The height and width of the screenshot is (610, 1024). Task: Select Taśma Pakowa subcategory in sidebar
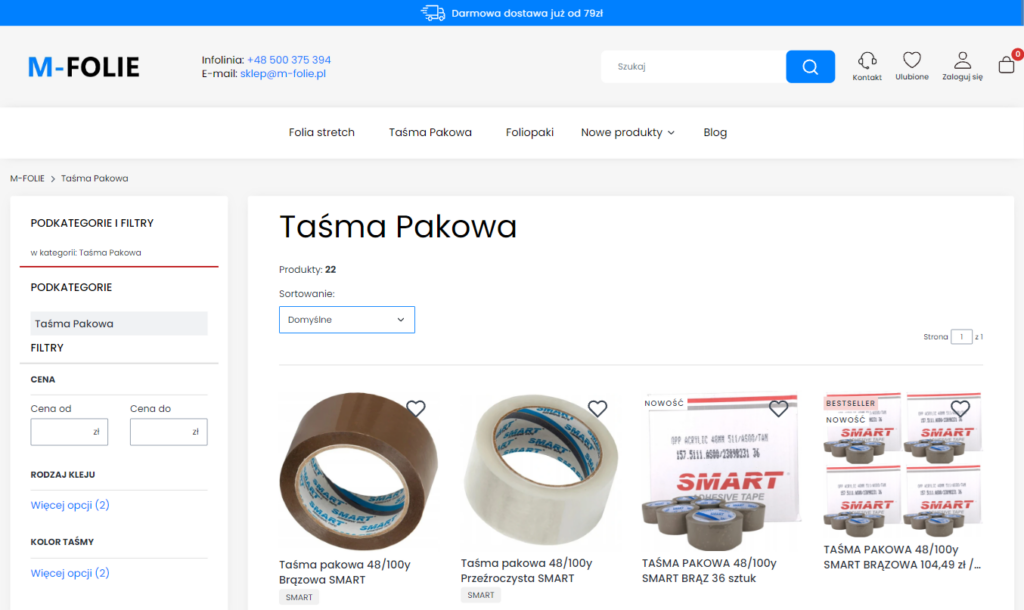[119, 323]
